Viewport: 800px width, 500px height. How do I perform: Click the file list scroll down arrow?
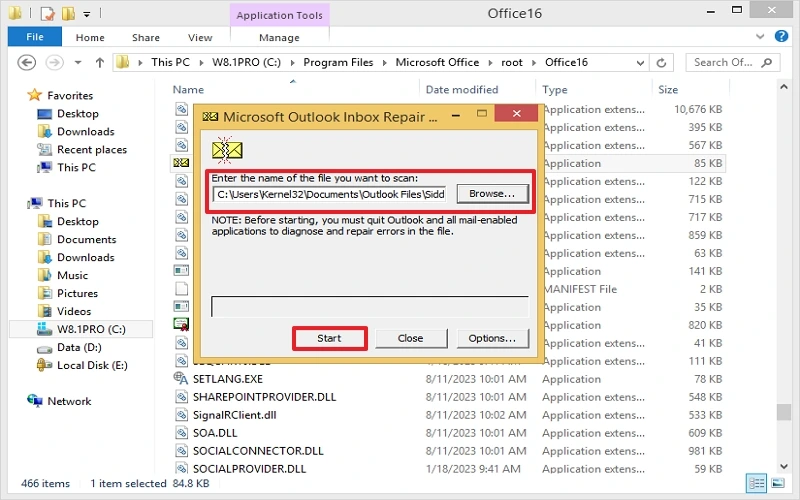[784, 466]
